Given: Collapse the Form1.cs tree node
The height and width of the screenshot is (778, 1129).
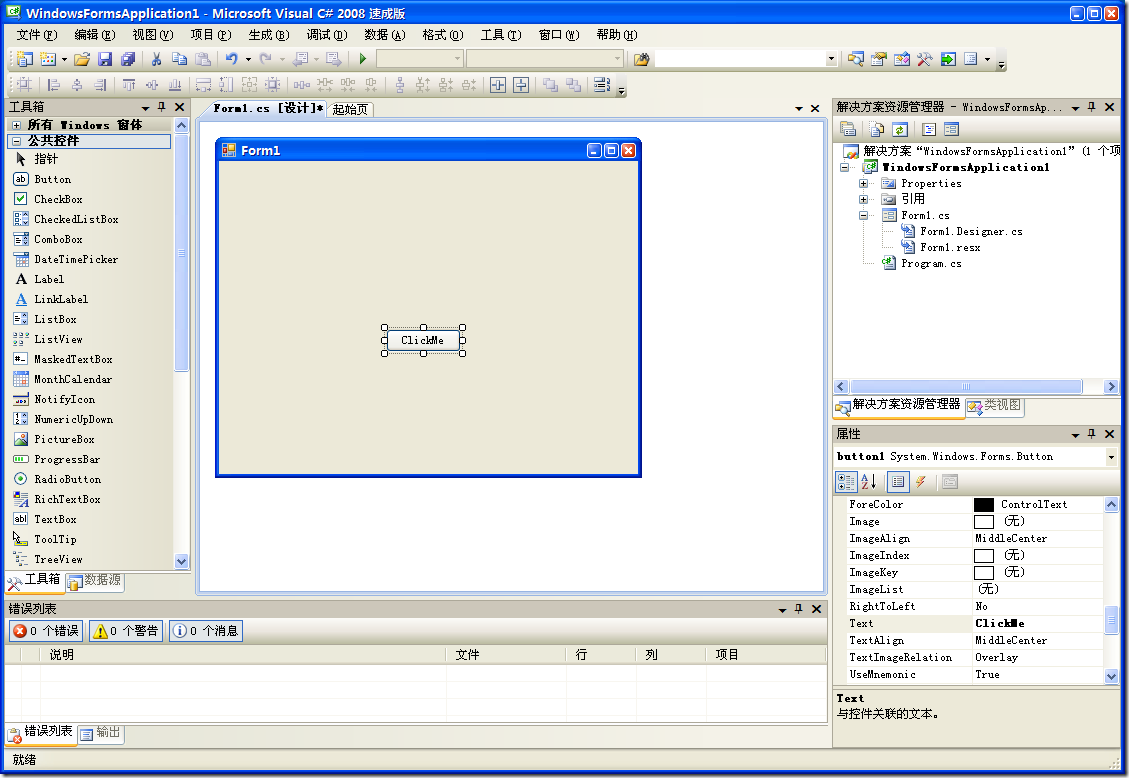Looking at the screenshot, I should click(863, 215).
